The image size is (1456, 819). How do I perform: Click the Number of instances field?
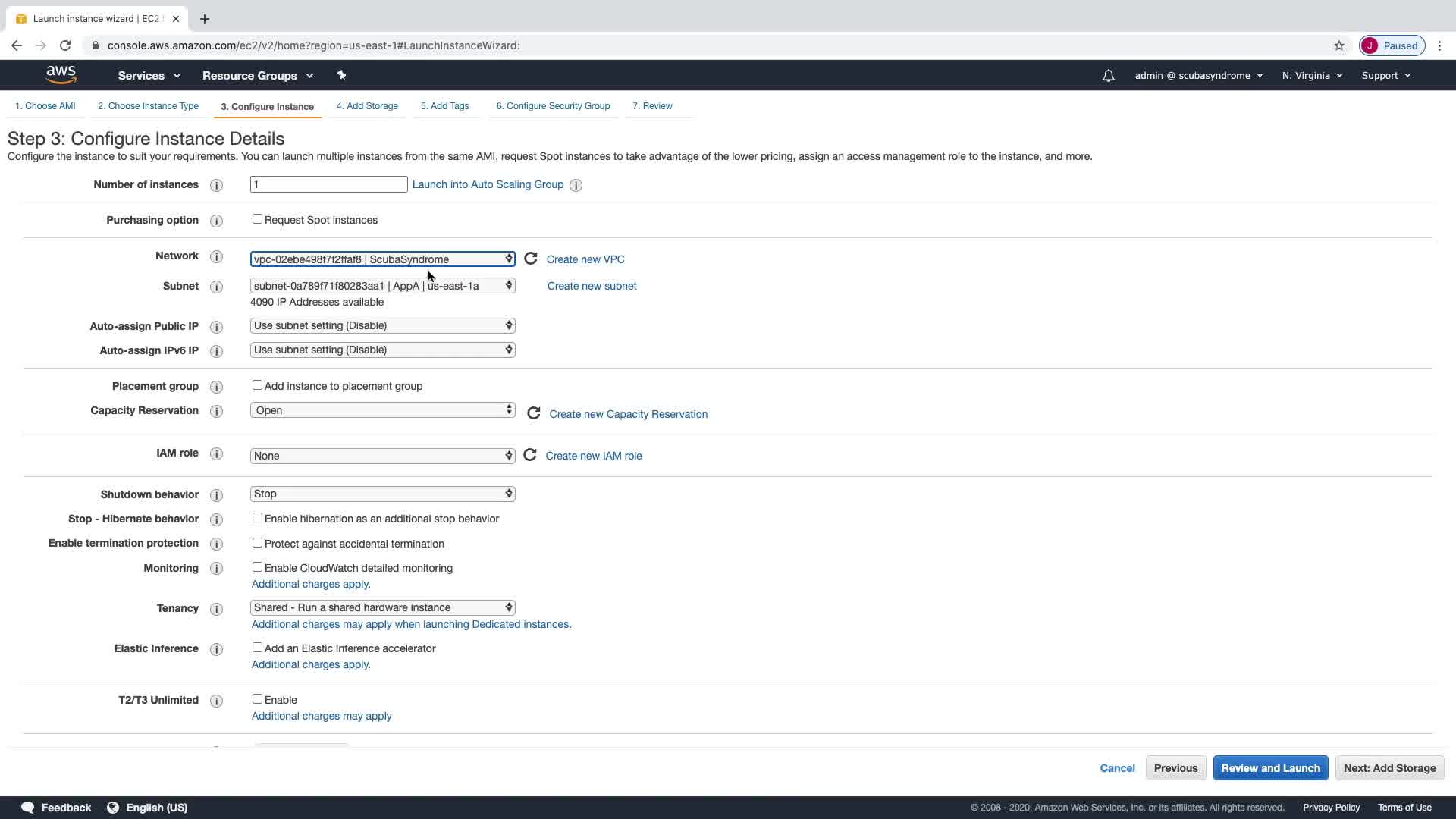tap(328, 184)
